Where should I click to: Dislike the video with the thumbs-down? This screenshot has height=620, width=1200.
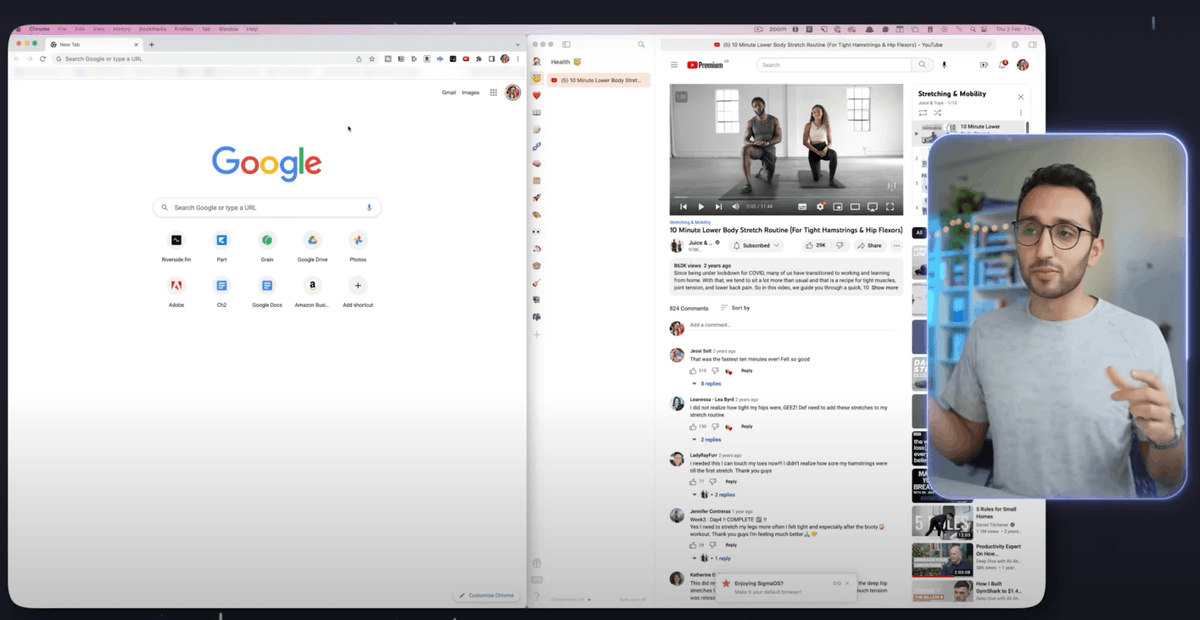point(840,245)
